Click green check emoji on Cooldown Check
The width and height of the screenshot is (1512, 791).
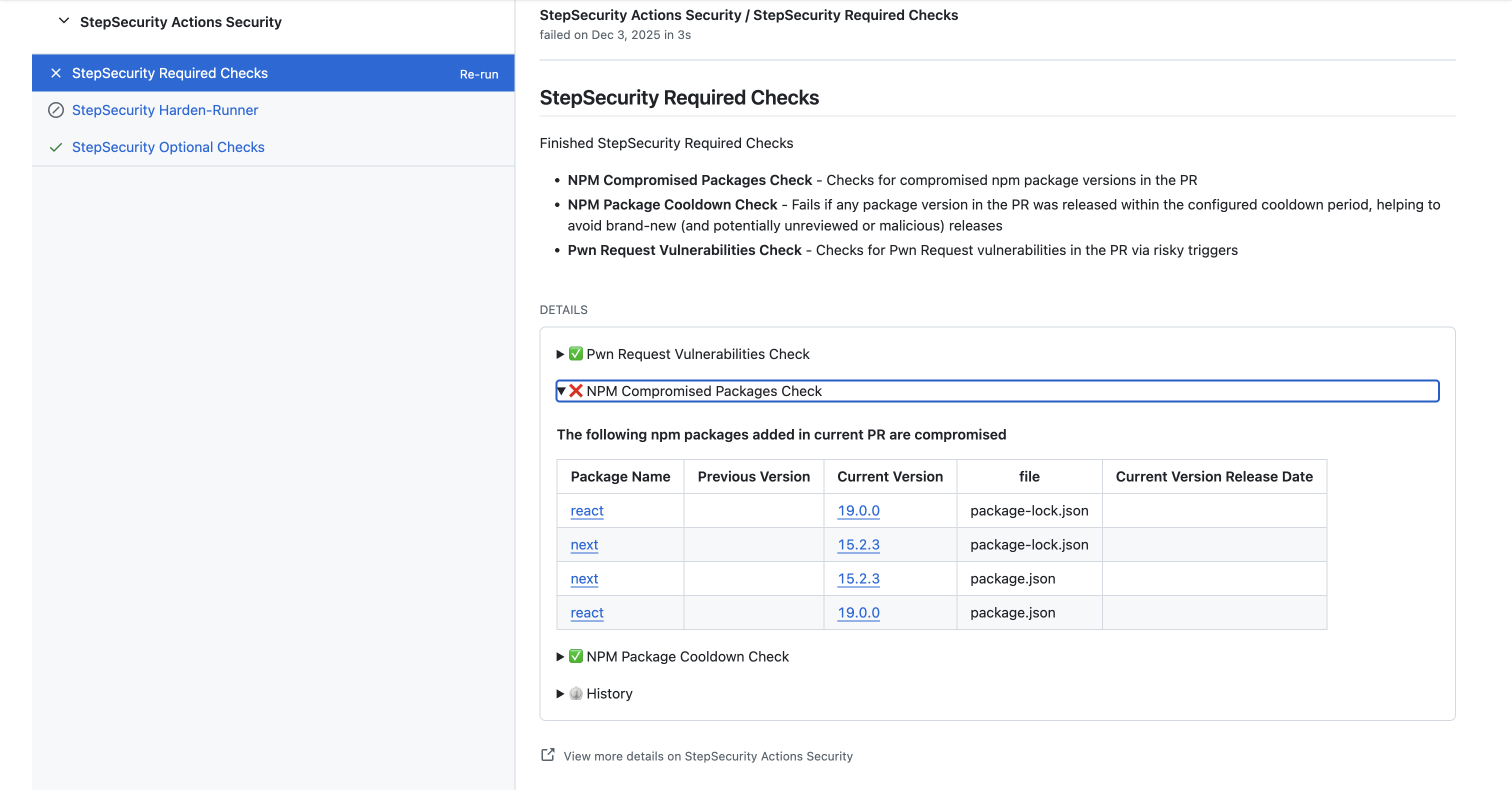click(x=575, y=656)
